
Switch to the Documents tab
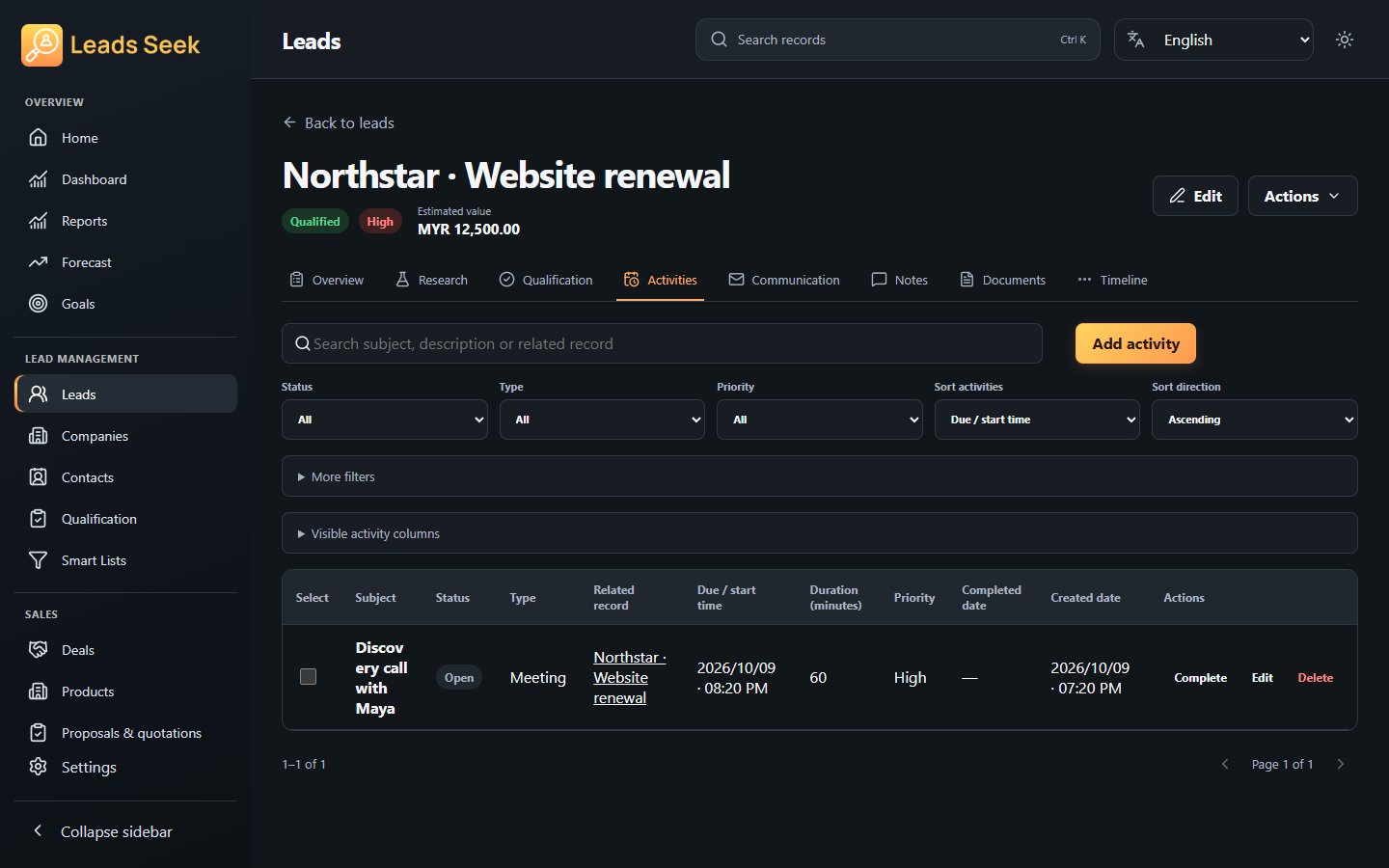tap(1003, 280)
